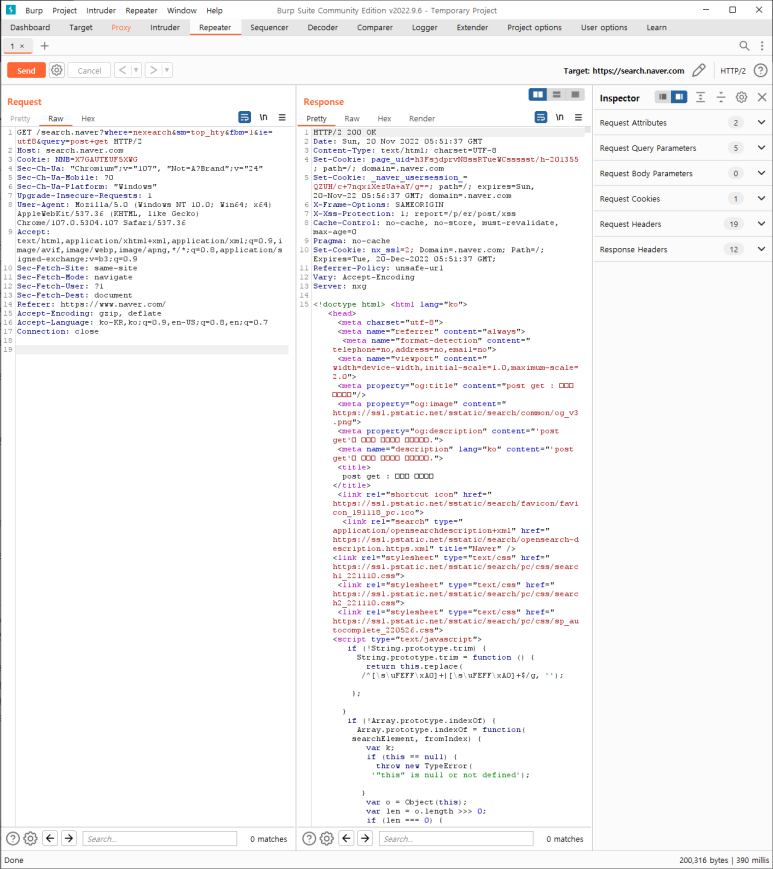This screenshot has height=869, width=773.
Task: Select Request Pretty view
Action: [x=20, y=119]
